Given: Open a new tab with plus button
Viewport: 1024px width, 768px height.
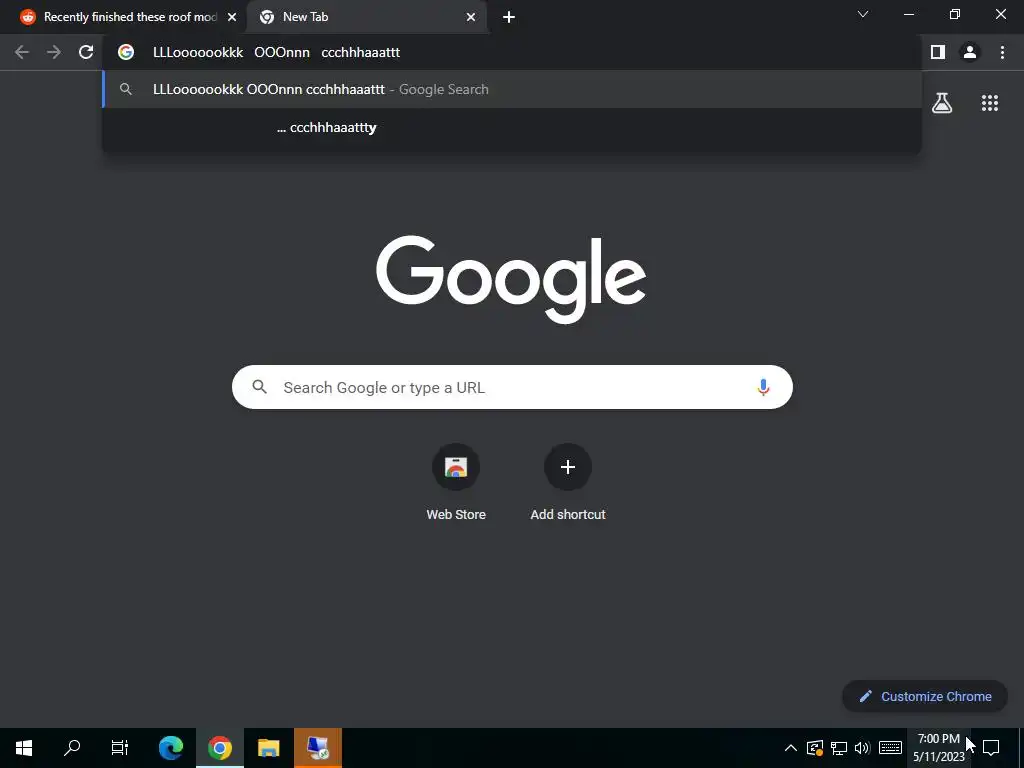Looking at the screenshot, I should [509, 18].
